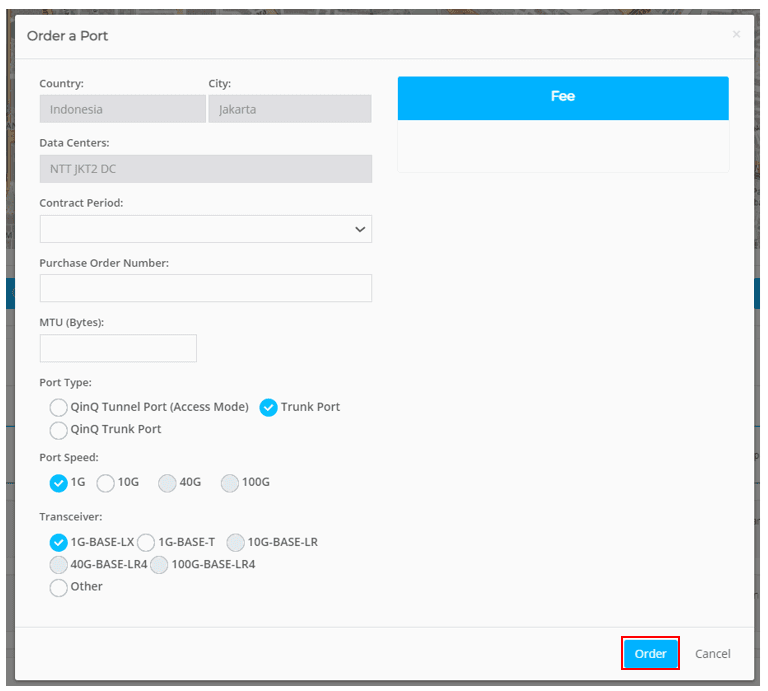Pick the 40G-BASE-LR4 transceiver
The image size is (768, 691).
point(59,564)
